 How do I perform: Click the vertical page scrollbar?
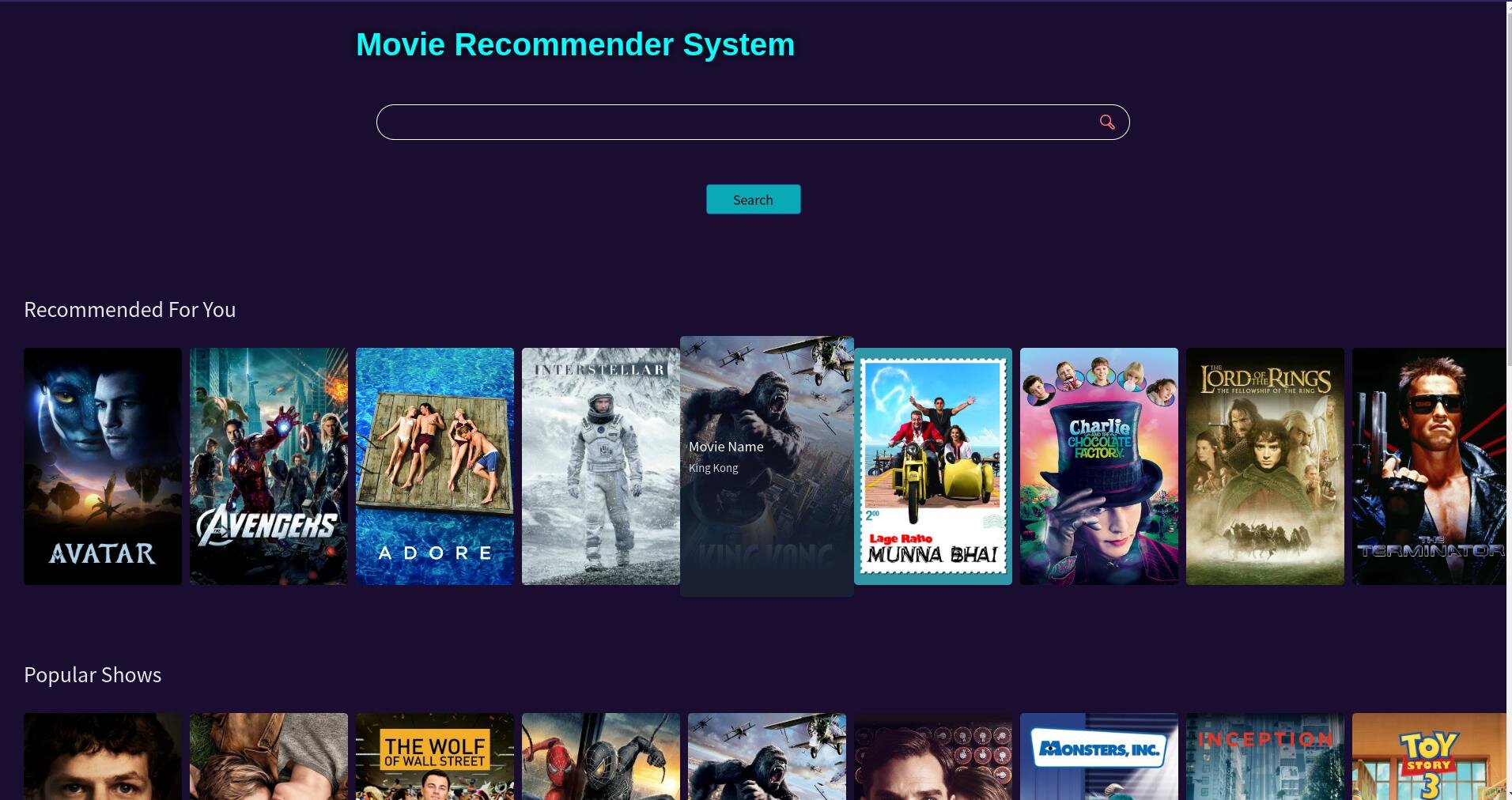(x=1509, y=400)
